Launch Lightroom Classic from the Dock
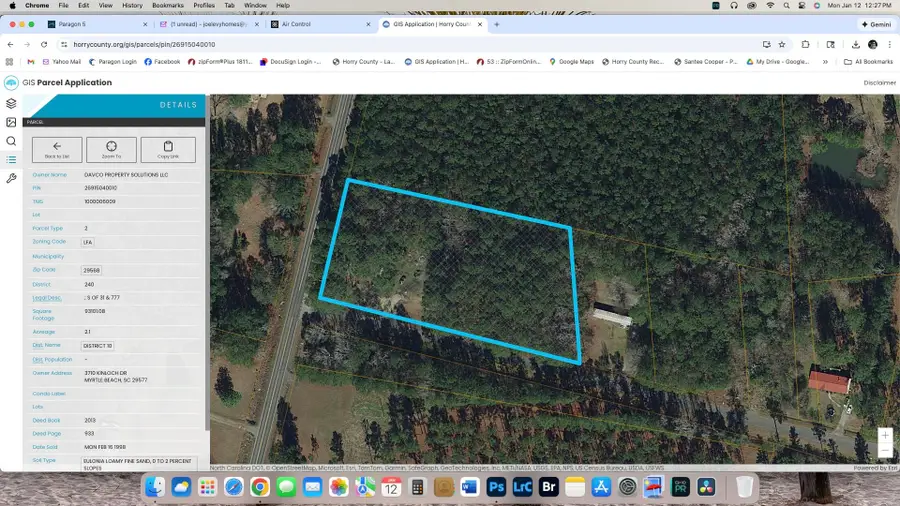Image resolution: width=900 pixels, height=506 pixels. tap(522, 487)
